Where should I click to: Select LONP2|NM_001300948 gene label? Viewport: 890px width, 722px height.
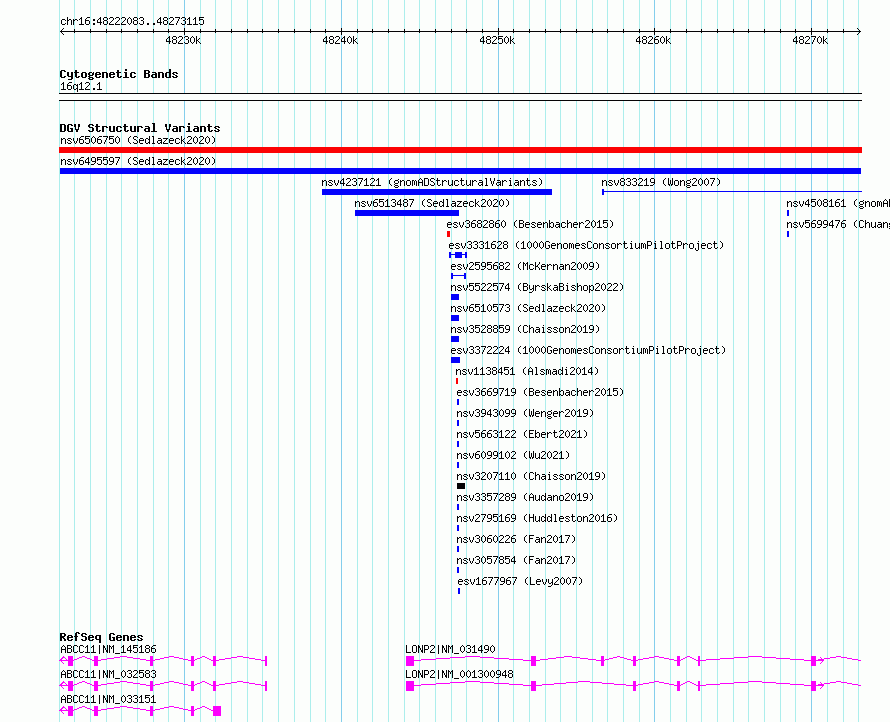click(459, 674)
